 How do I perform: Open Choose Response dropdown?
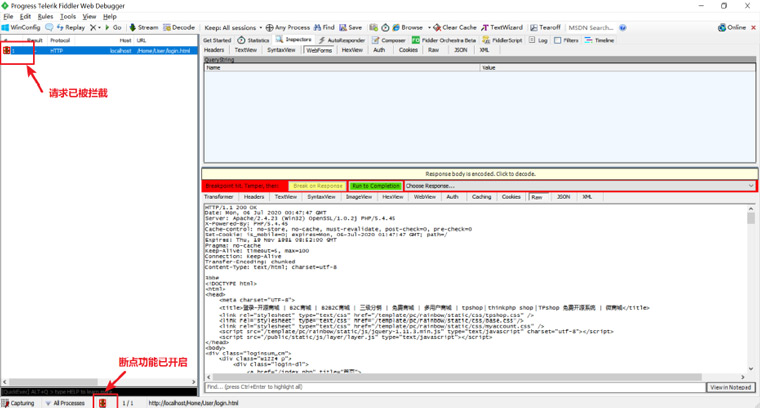tap(580, 186)
